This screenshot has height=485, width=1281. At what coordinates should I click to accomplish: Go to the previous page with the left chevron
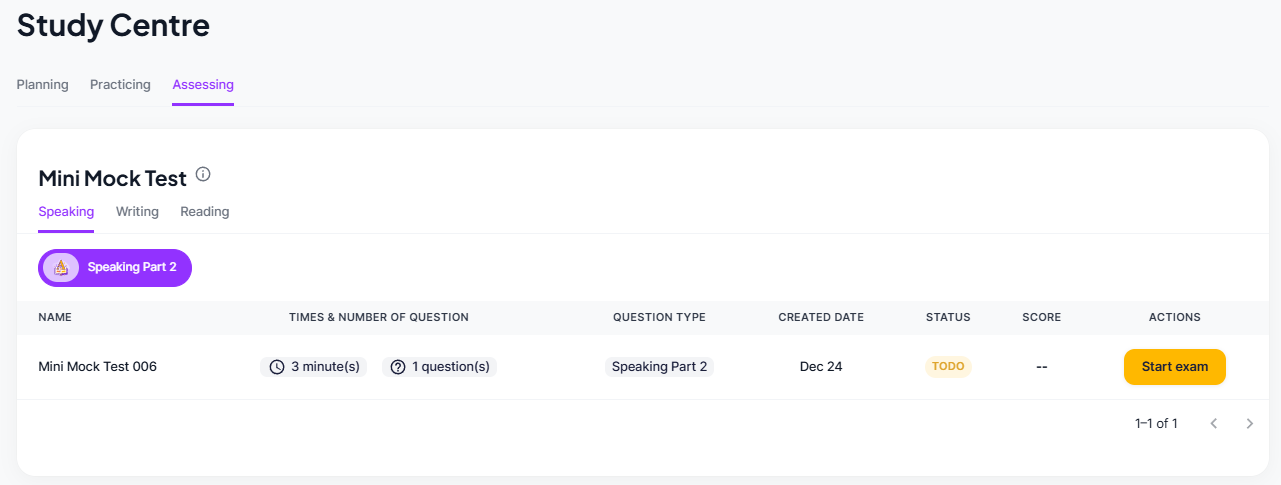(1214, 424)
